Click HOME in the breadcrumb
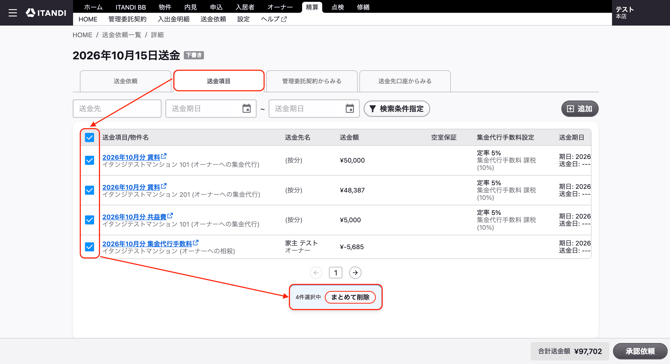The width and height of the screenshot is (670, 364). [x=82, y=35]
